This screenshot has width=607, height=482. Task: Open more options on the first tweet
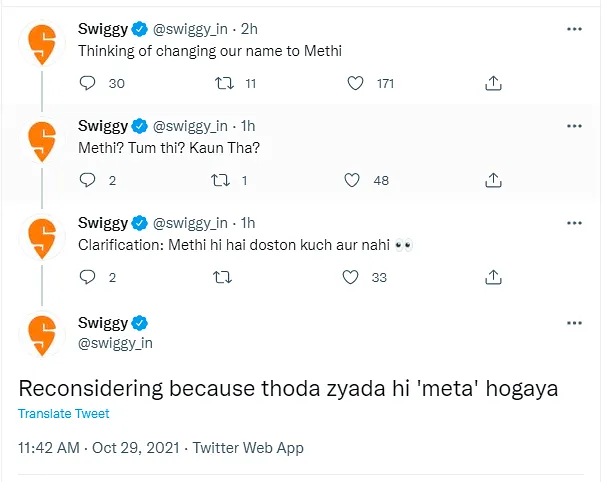tap(574, 29)
